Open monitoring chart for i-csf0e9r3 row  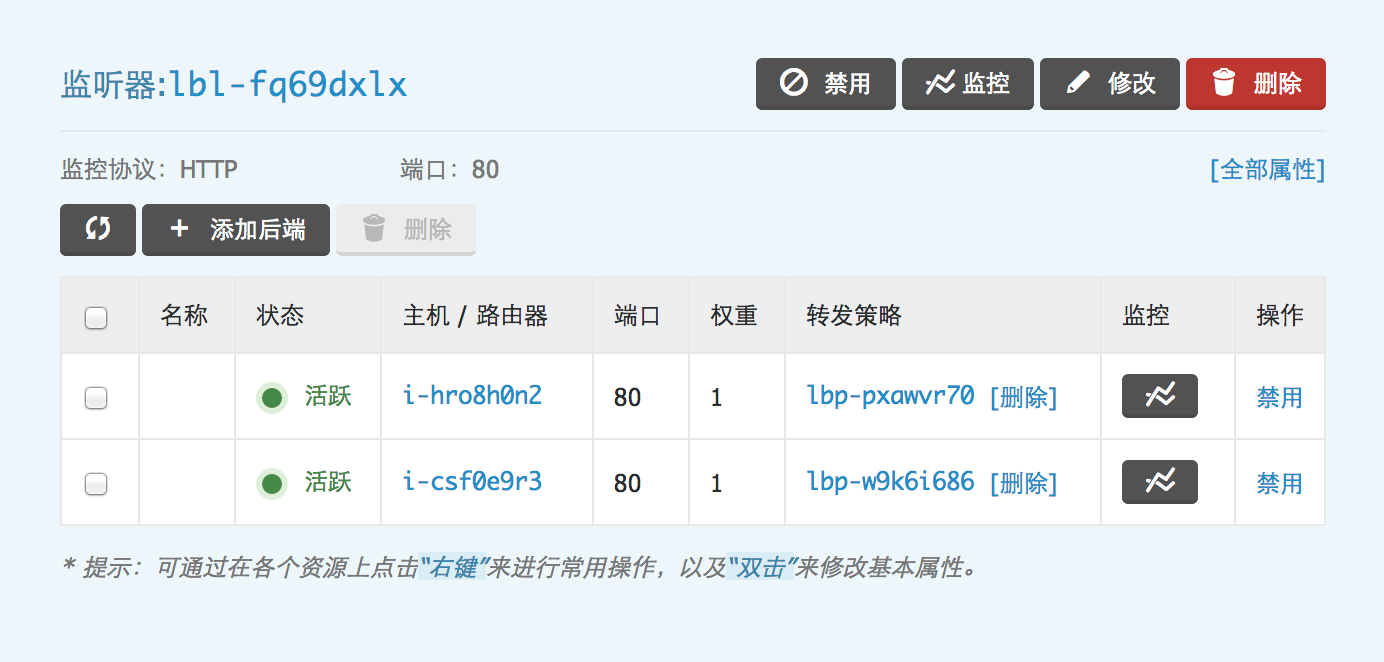(x=1159, y=482)
